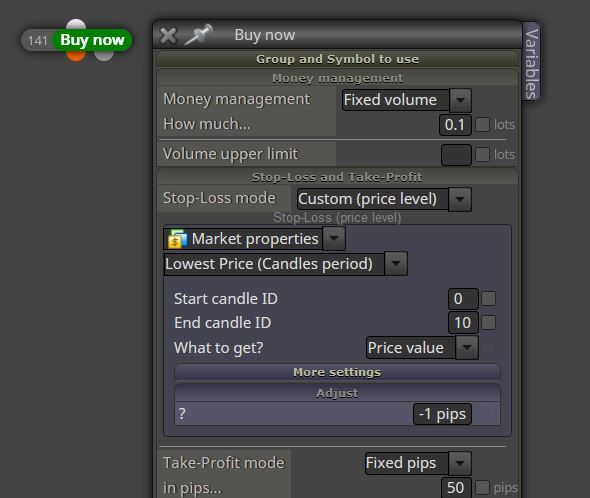The image size is (590, 498).
Task: Collapse the Money management section header
Action: click(337, 78)
